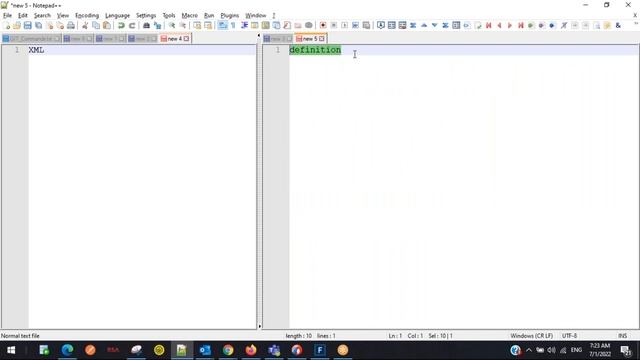Click the Start Recording macro icon
This screenshot has width=640, height=360.
323,25
